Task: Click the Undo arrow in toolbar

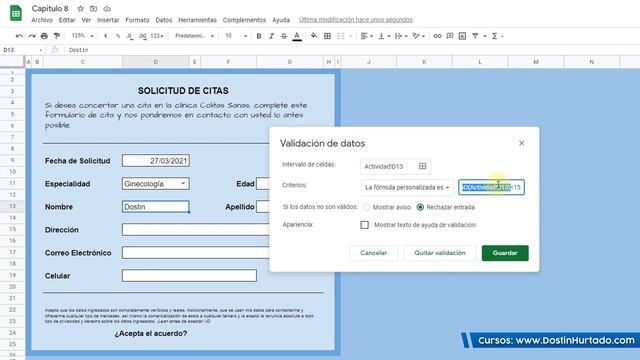Action: coord(19,36)
